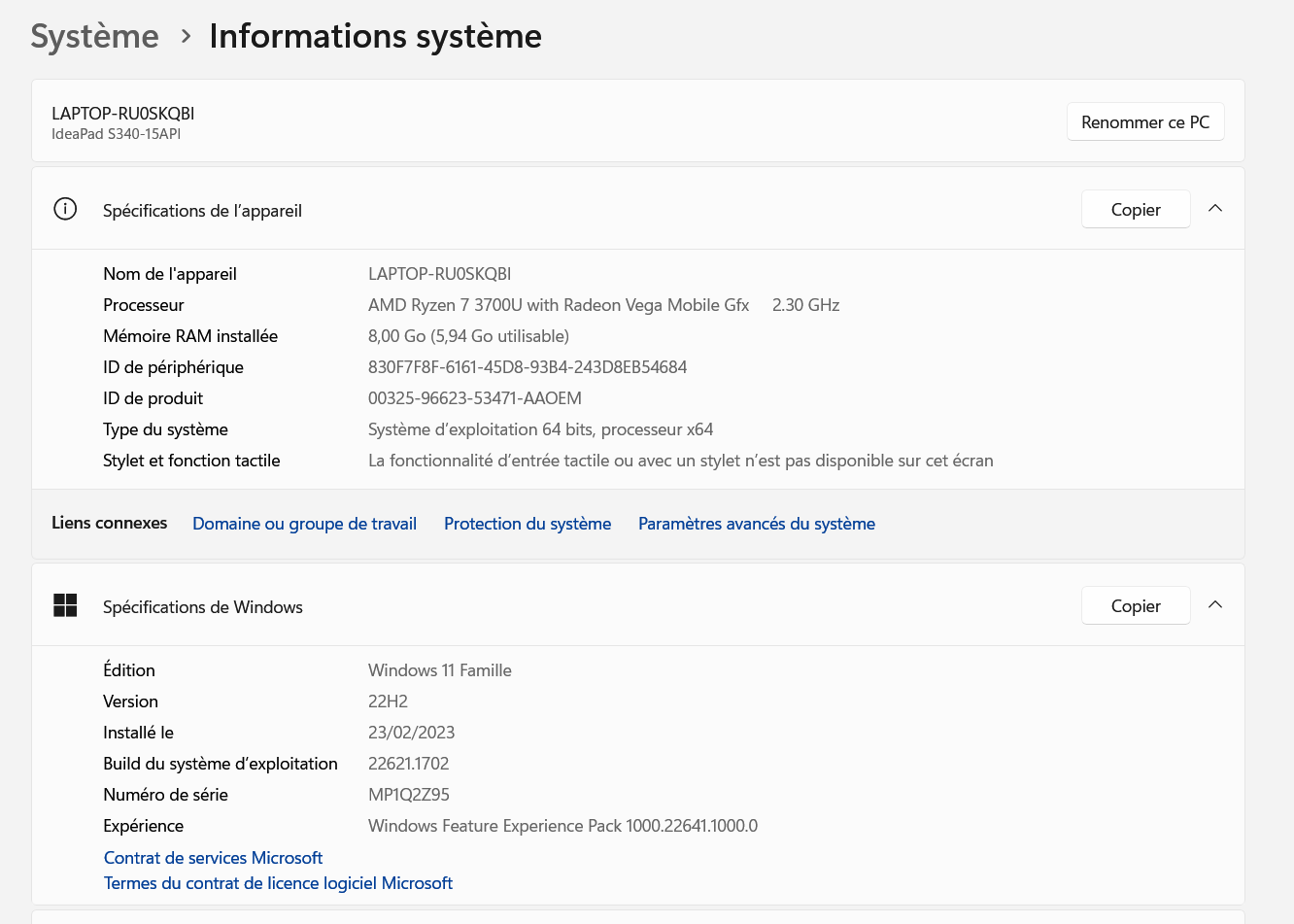The image size is (1294, 924).
Task: Copy the Windows specifications with Copier
Action: tap(1136, 605)
